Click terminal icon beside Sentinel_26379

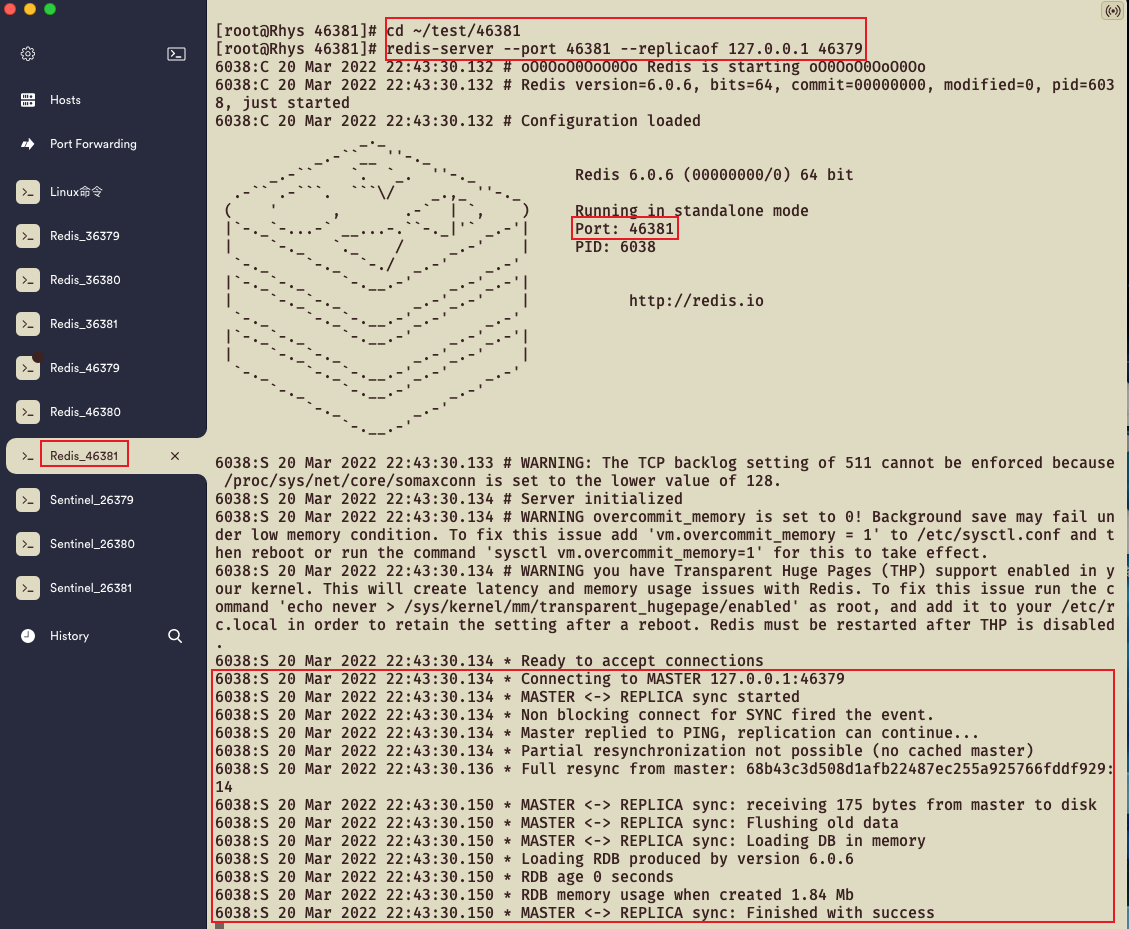28,500
